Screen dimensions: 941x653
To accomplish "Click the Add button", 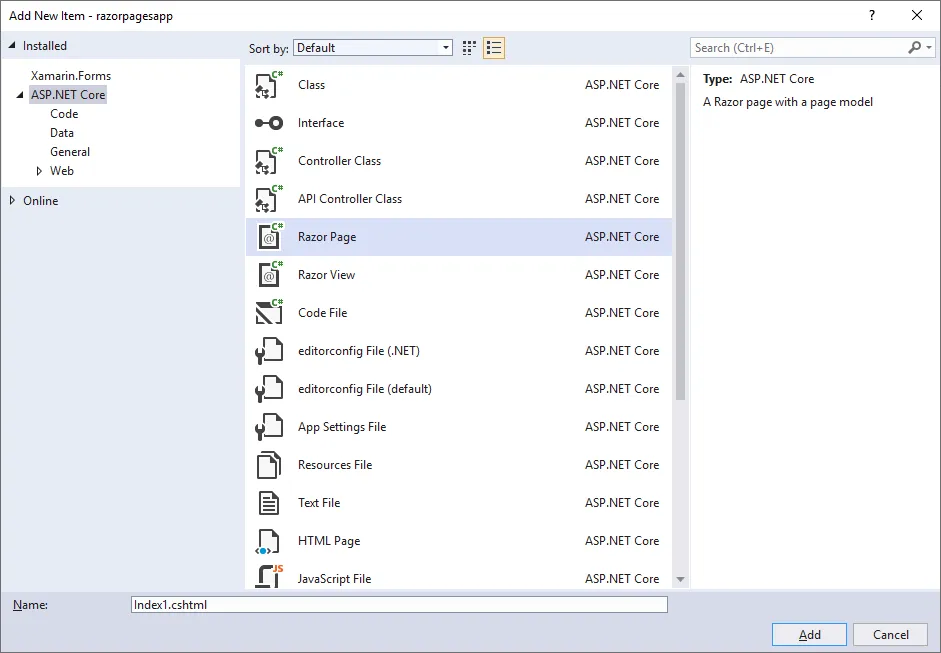I will pyautogui.click(x=809, y=634).
